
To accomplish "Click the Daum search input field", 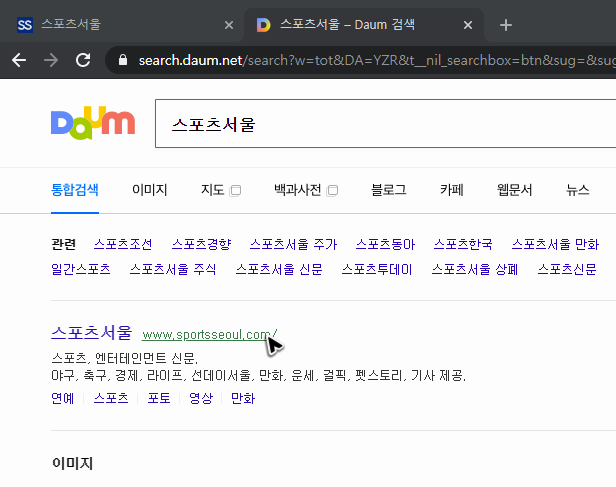I will (385, 124).
